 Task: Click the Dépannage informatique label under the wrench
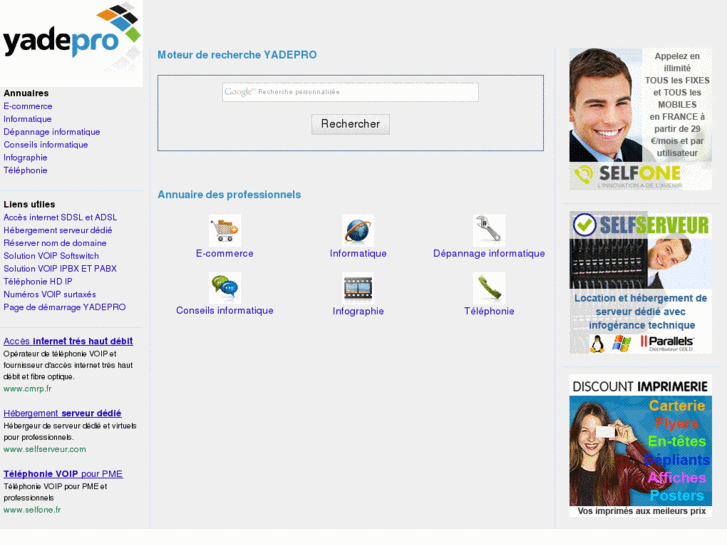(489, 254)
